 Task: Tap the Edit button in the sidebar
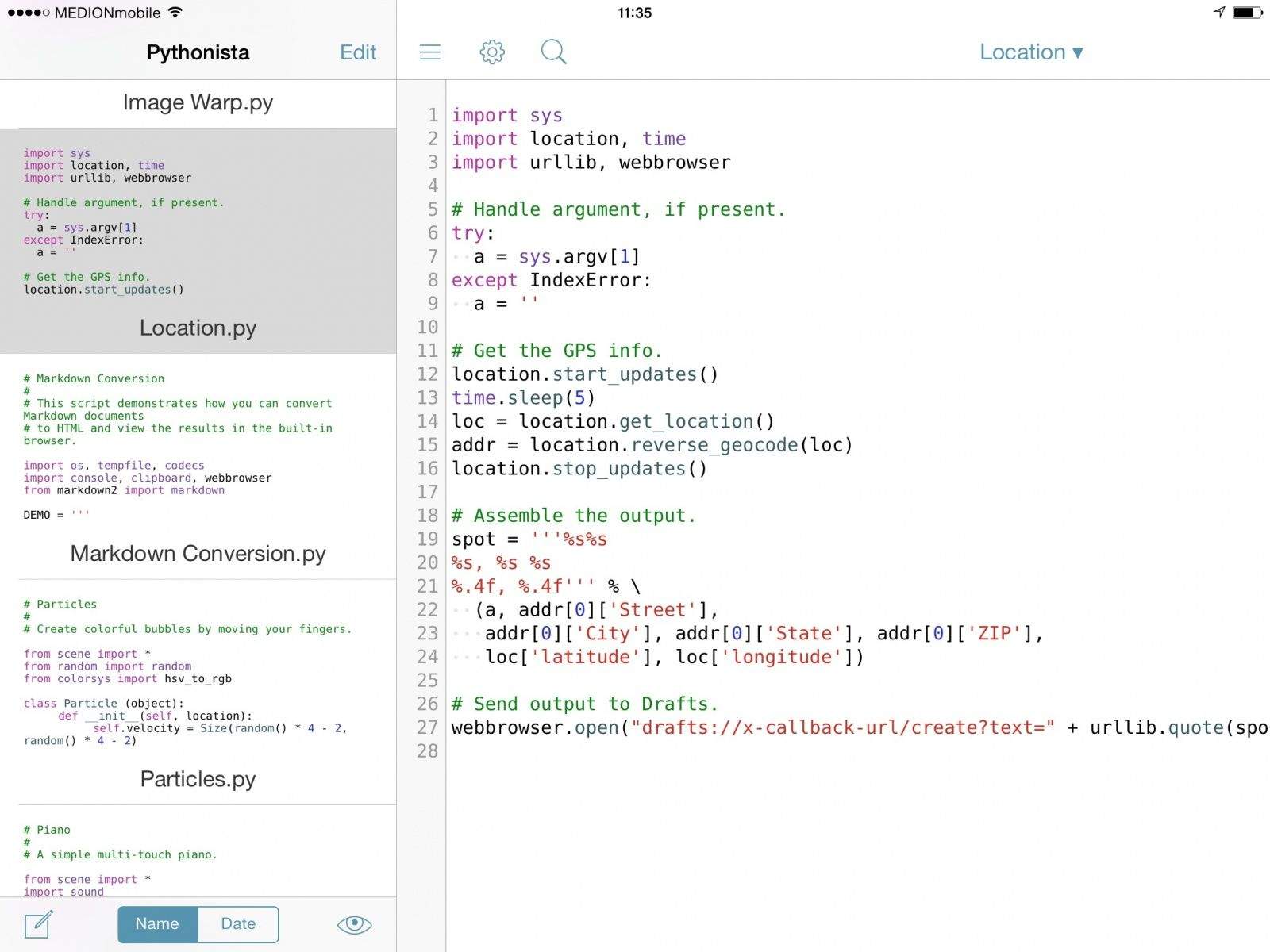[x=358, y=52]
